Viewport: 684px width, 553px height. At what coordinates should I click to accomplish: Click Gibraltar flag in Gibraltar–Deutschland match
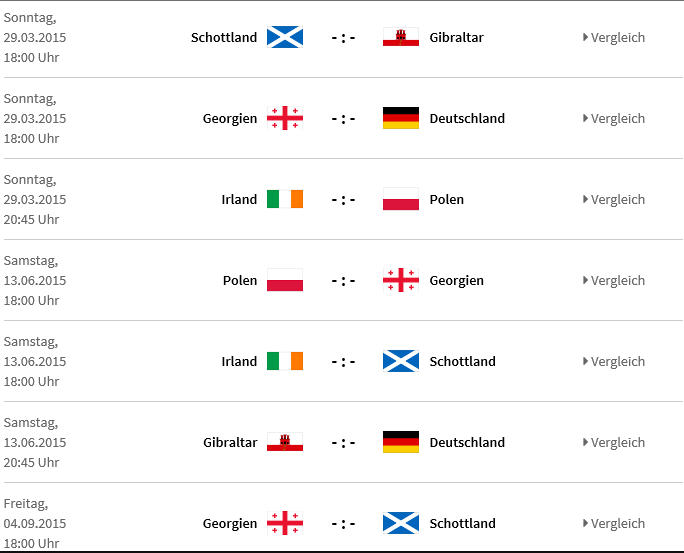tap(285, 442)
